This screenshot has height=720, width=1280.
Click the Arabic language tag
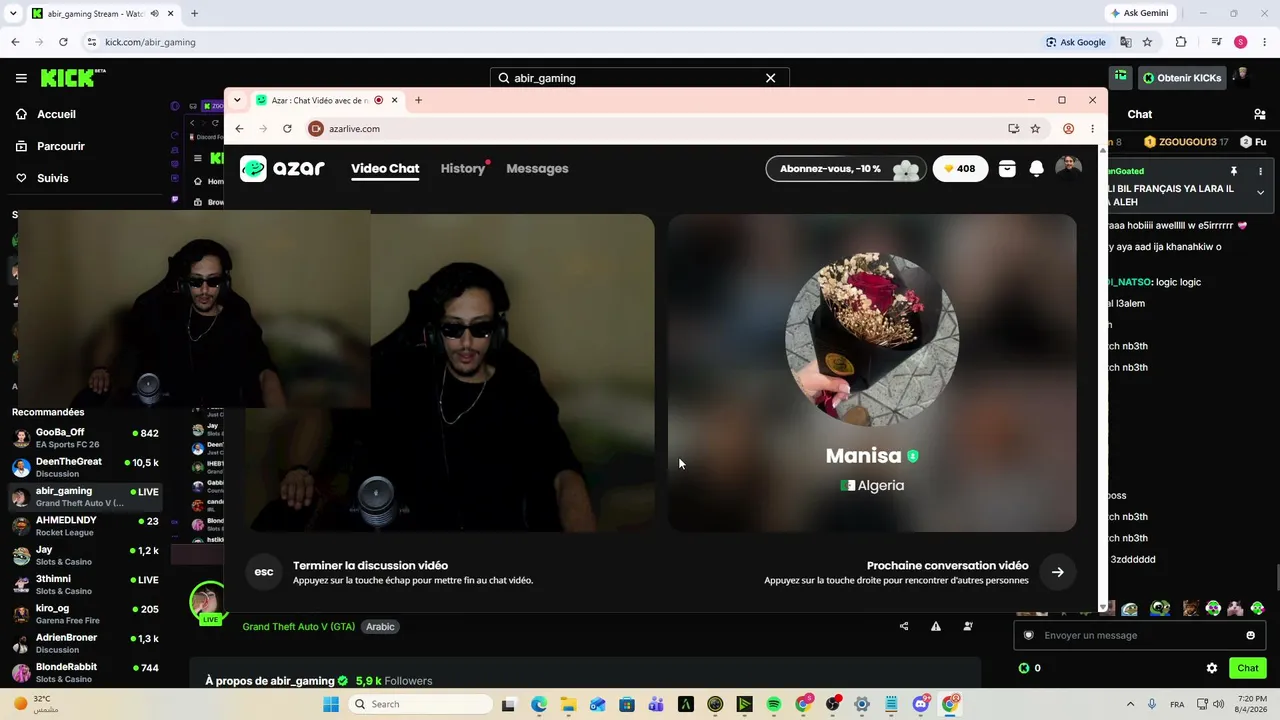pyautogui.click(x=380, y=627)
